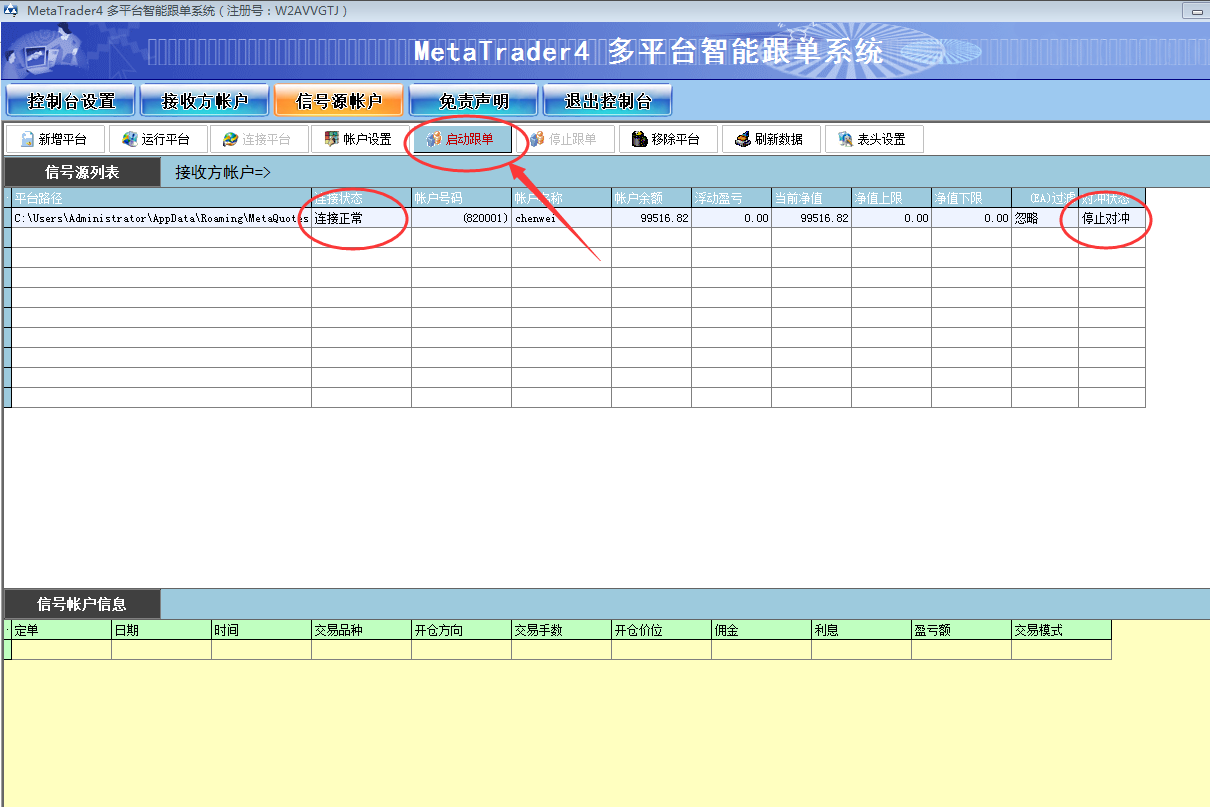This screenshot has width=1210, height=807.
Task: Click the 时间 column header
Action: tap(261, 630)
